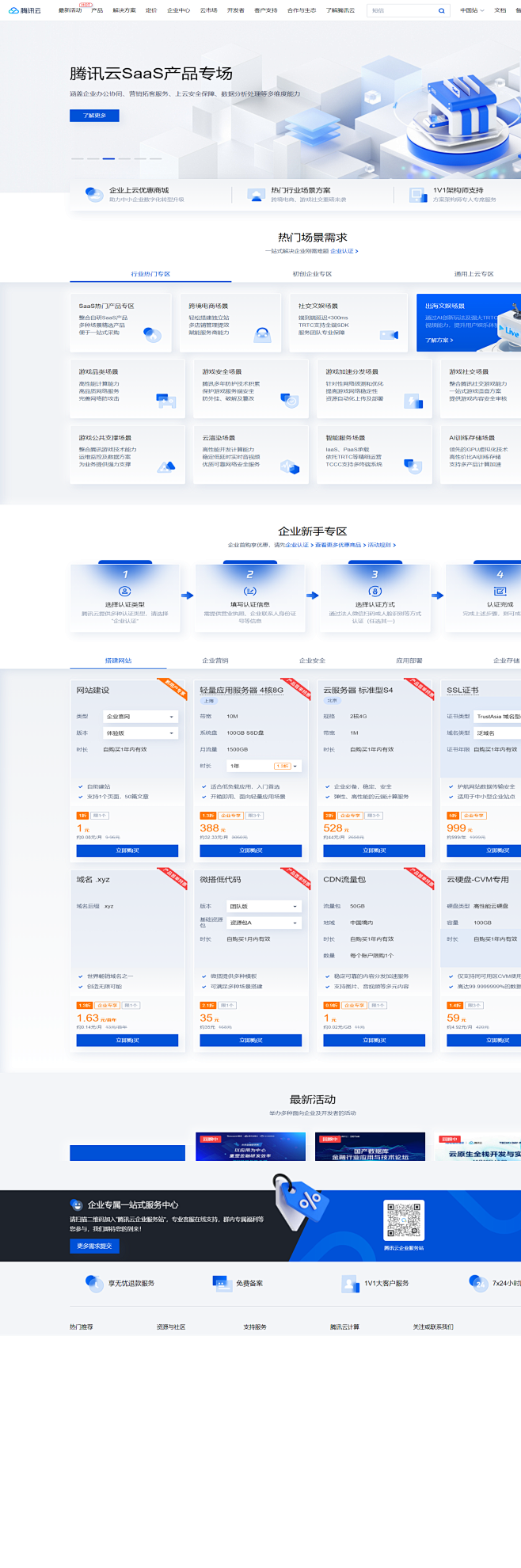Switch to the 通用上云专区 tab

pyautogui.click(x=473, y=274)
